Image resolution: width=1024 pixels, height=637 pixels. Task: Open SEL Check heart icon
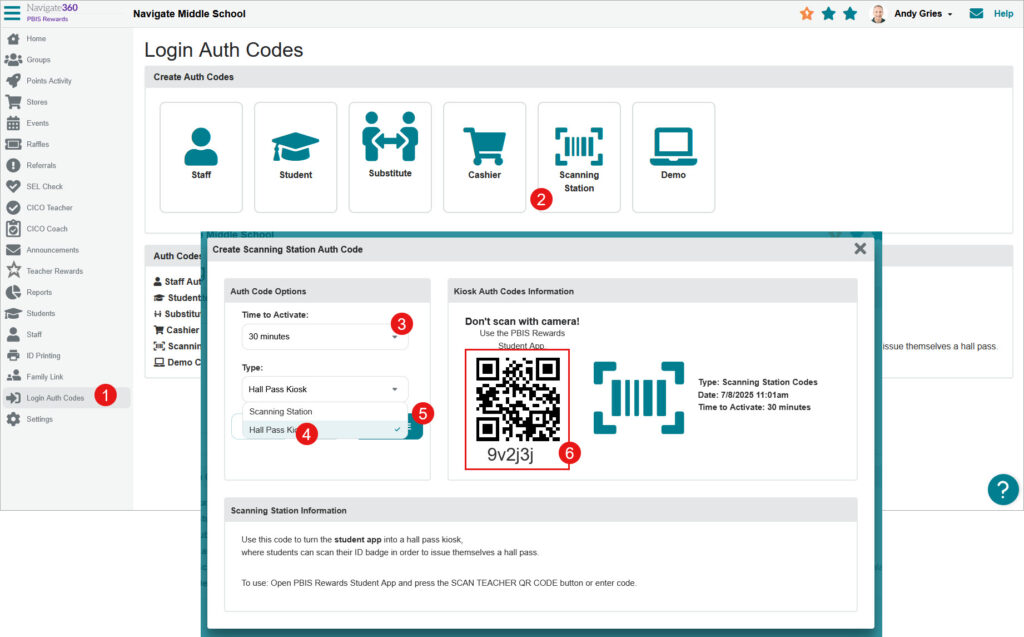point(13,186)
